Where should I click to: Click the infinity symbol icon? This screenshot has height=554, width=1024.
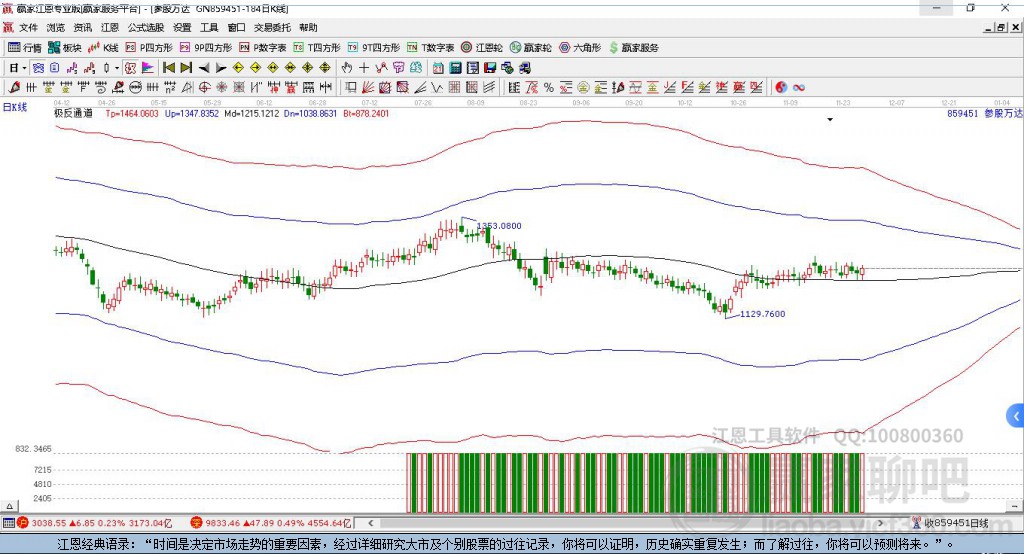(x=799, y=87)
